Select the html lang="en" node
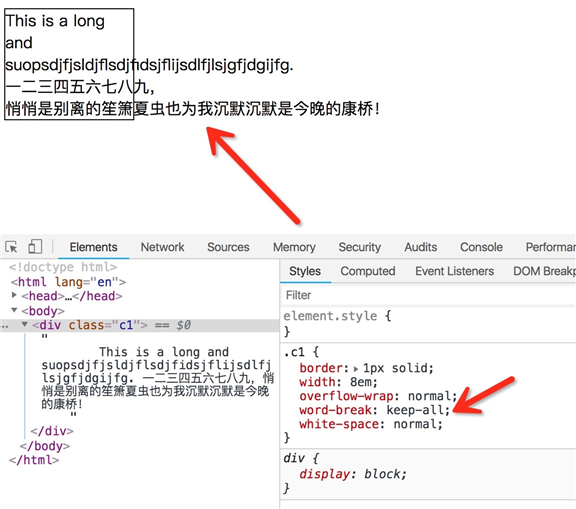Viewport: 576px width, 509px height. [68, 282]
